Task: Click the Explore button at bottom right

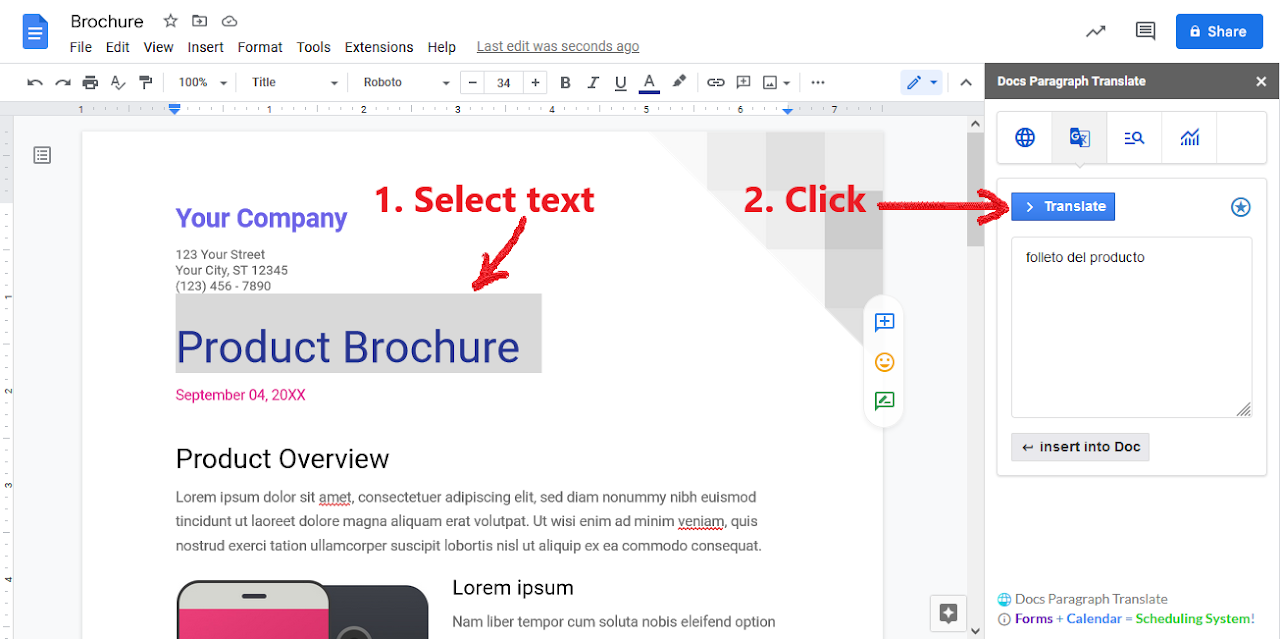Action: coord(948,613)
